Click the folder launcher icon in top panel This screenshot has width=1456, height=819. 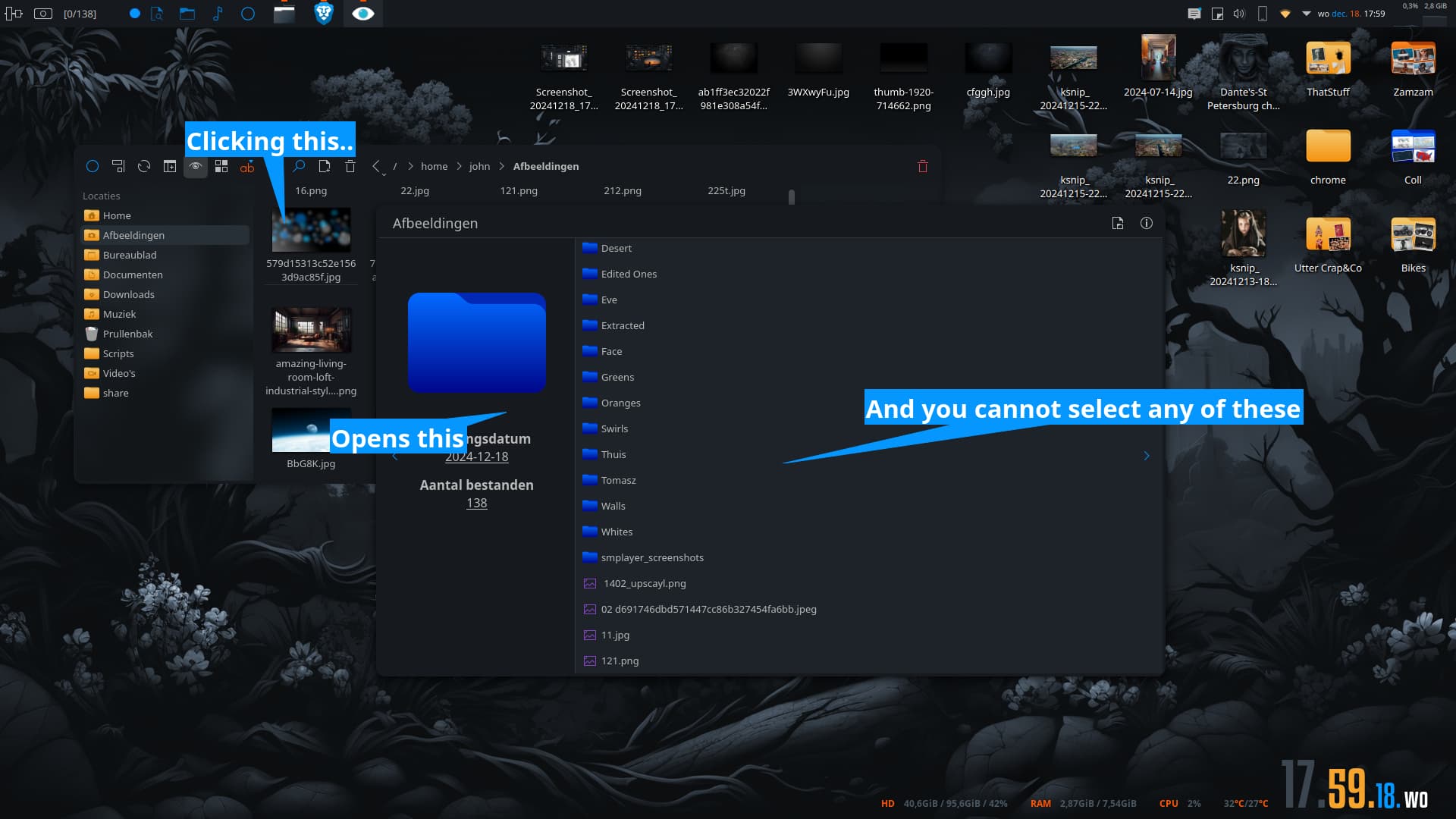[x=187, y=13]
